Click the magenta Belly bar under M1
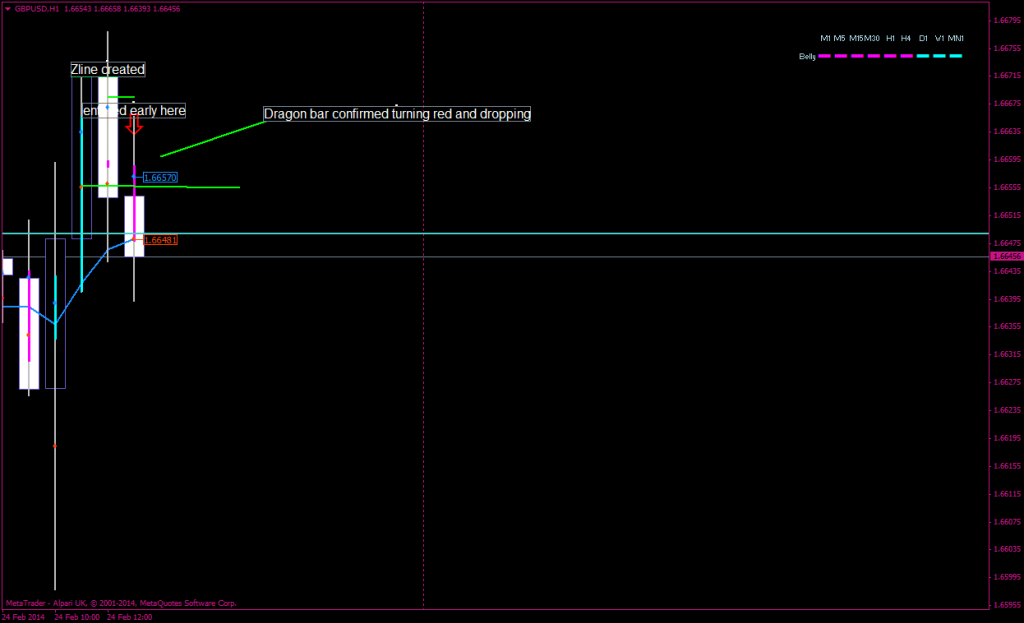Screen dimensions: 1024x623 tap(825, 56)
